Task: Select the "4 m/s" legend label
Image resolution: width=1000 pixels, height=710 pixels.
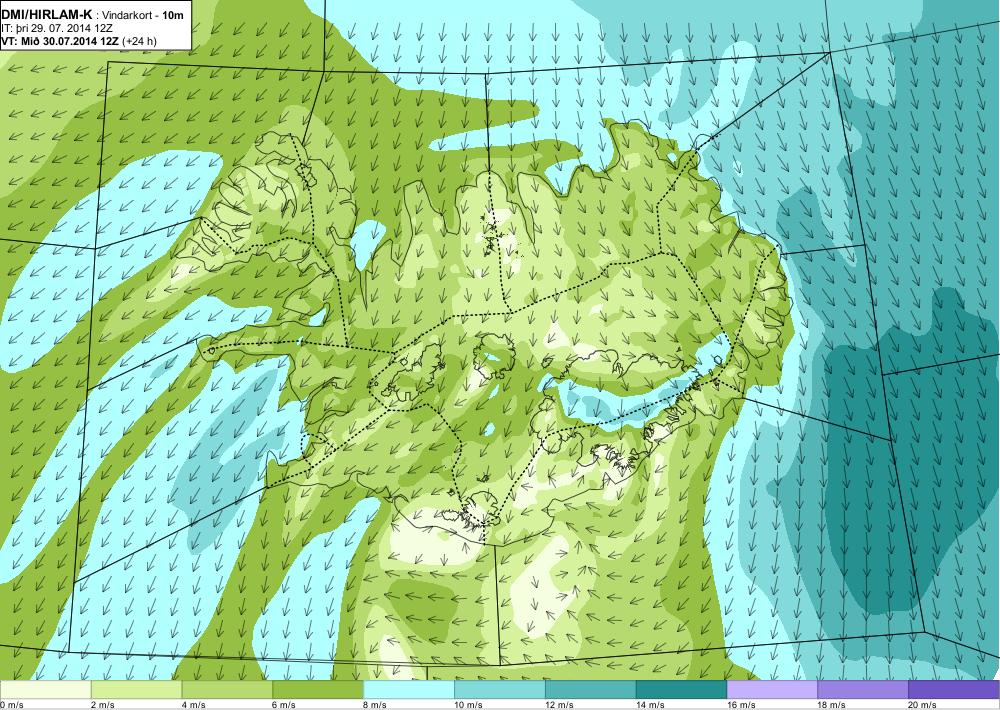Action: (x=194, y=705)
